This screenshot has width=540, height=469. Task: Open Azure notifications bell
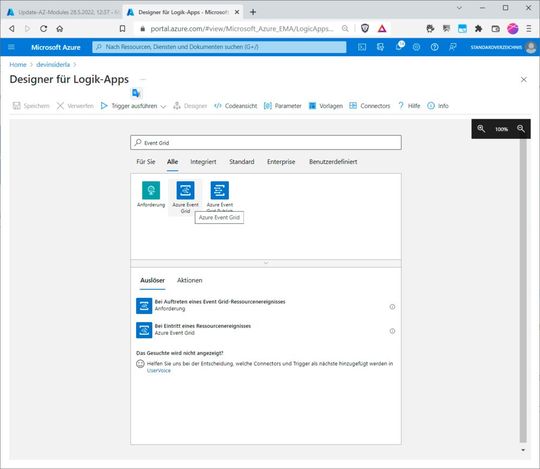[x=399, y=46]
